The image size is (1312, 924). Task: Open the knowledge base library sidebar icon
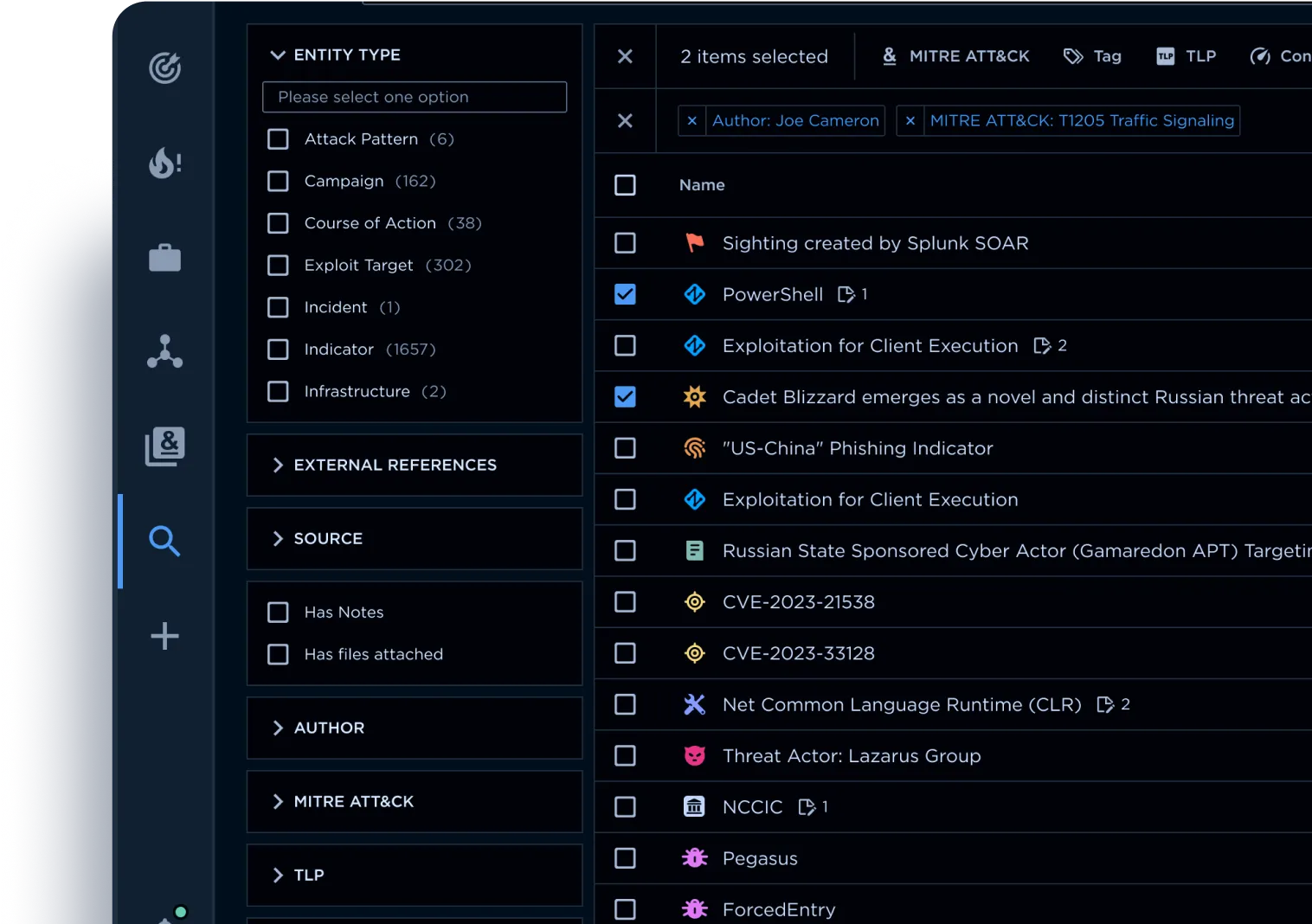pos(164,446)
